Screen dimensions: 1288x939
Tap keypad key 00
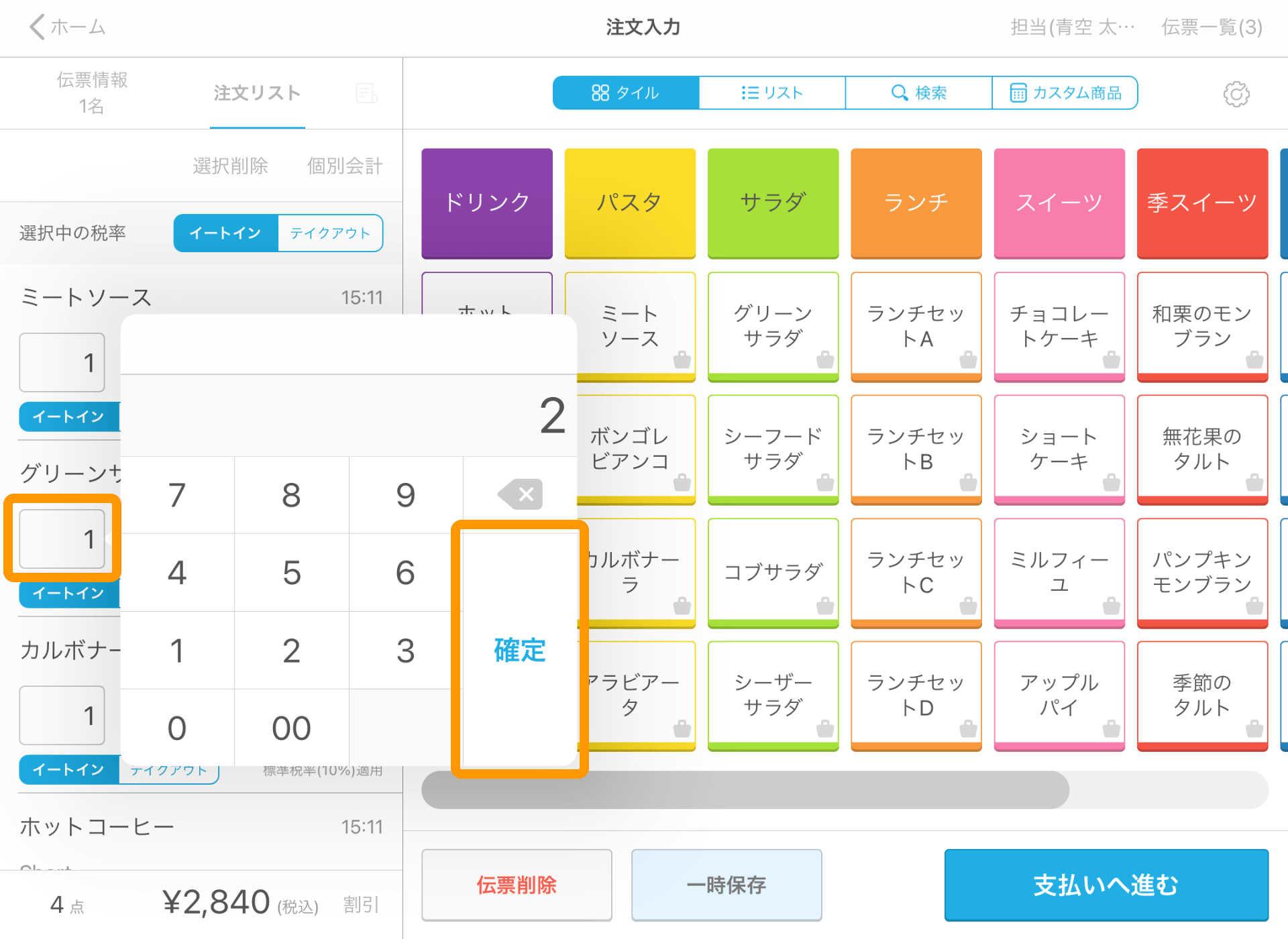pos(291,728)
